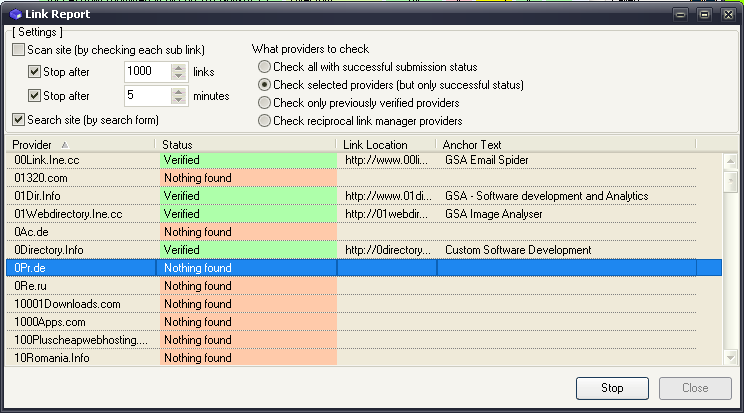This screenshot has height=413, width=744.
Task: Increase the links limit with up arrow
Action: (179, 67)
